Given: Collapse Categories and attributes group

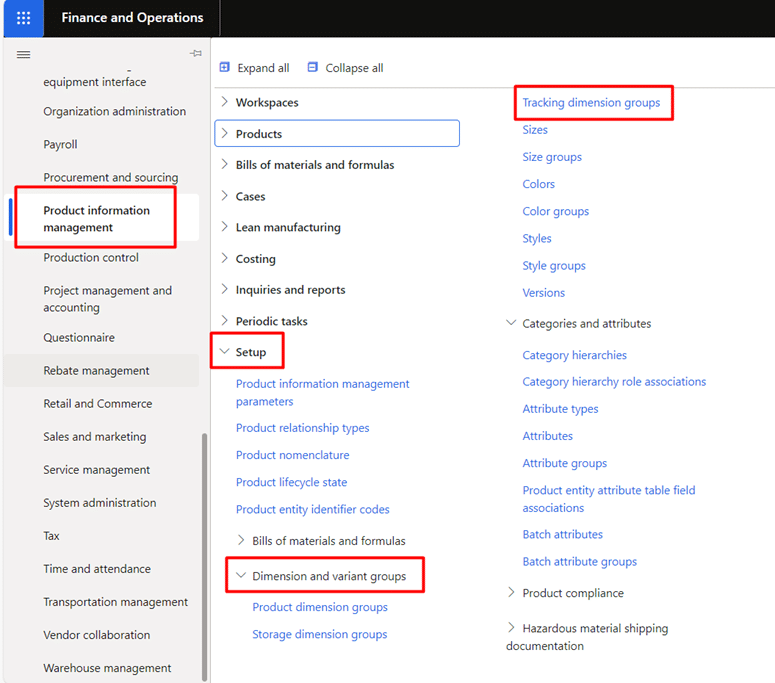Looking at the screenshot, I should [511, 323].
